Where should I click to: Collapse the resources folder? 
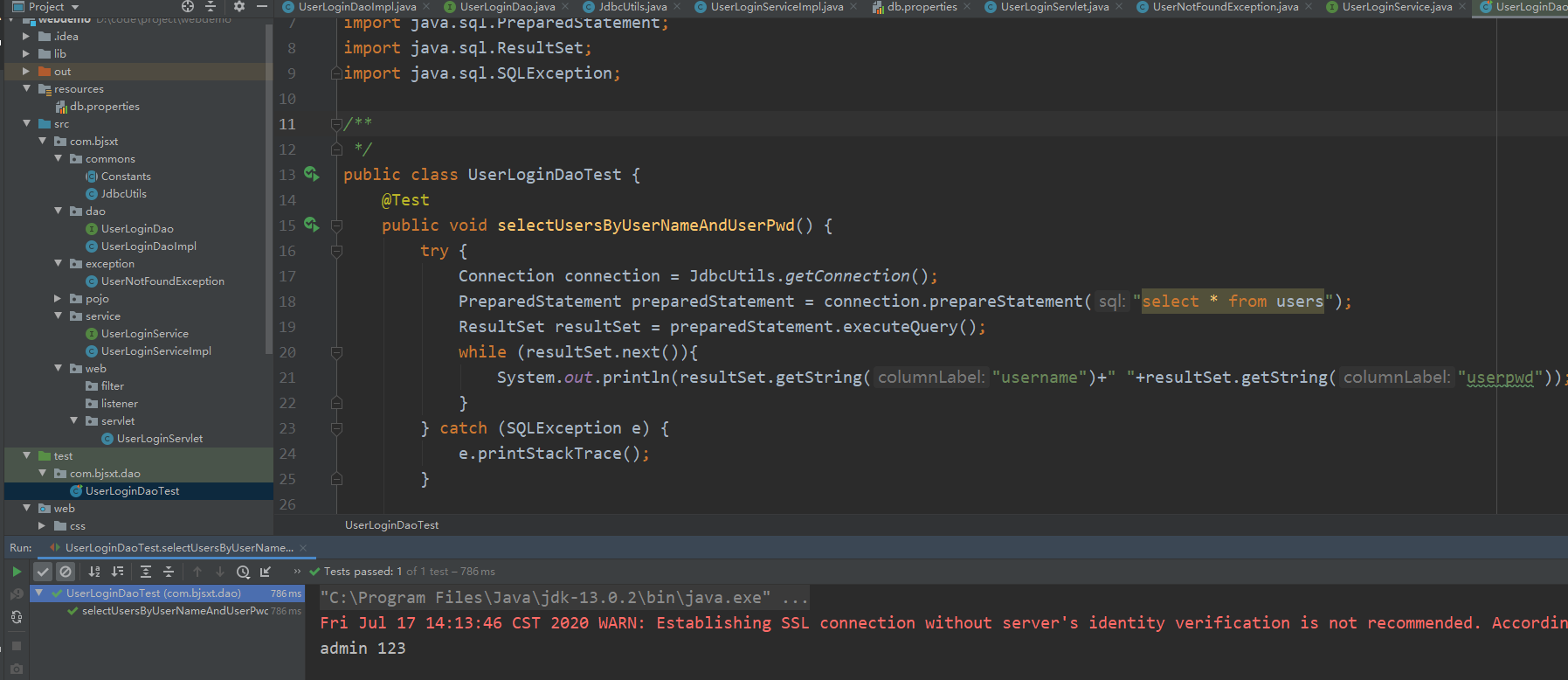tap(26, 89)
